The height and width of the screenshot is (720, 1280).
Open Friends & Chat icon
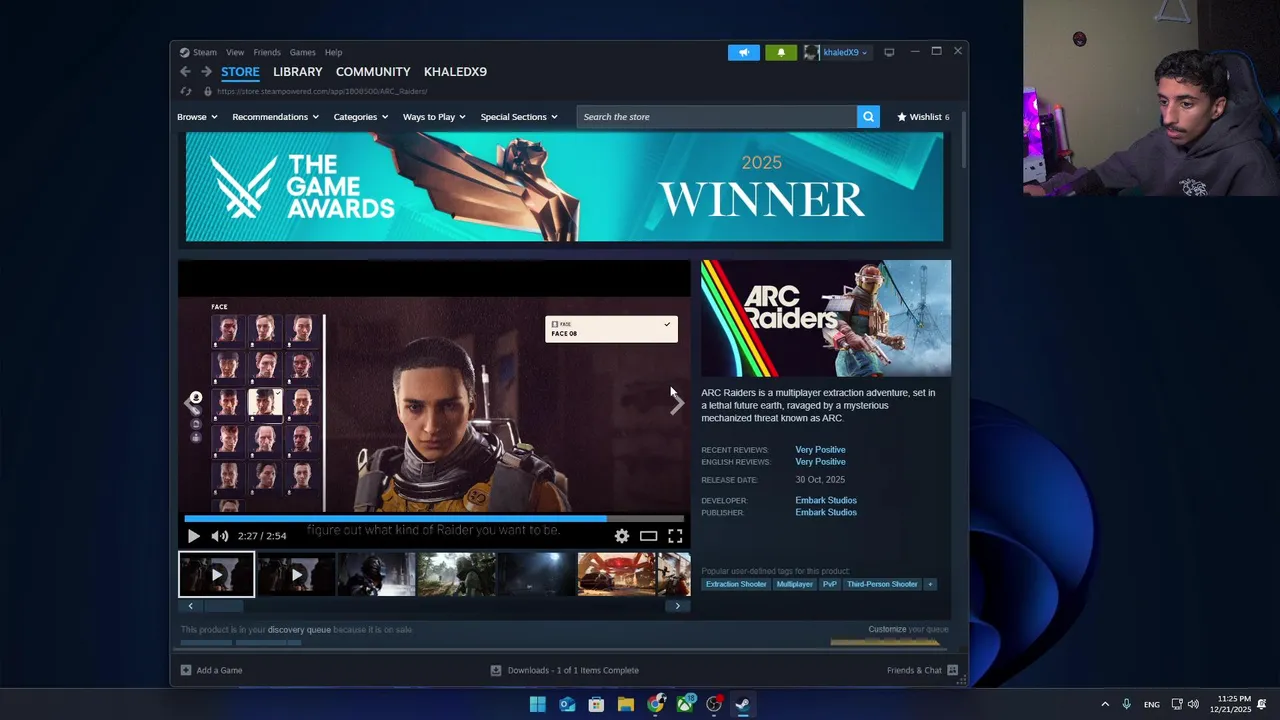(x=952, y=670)
